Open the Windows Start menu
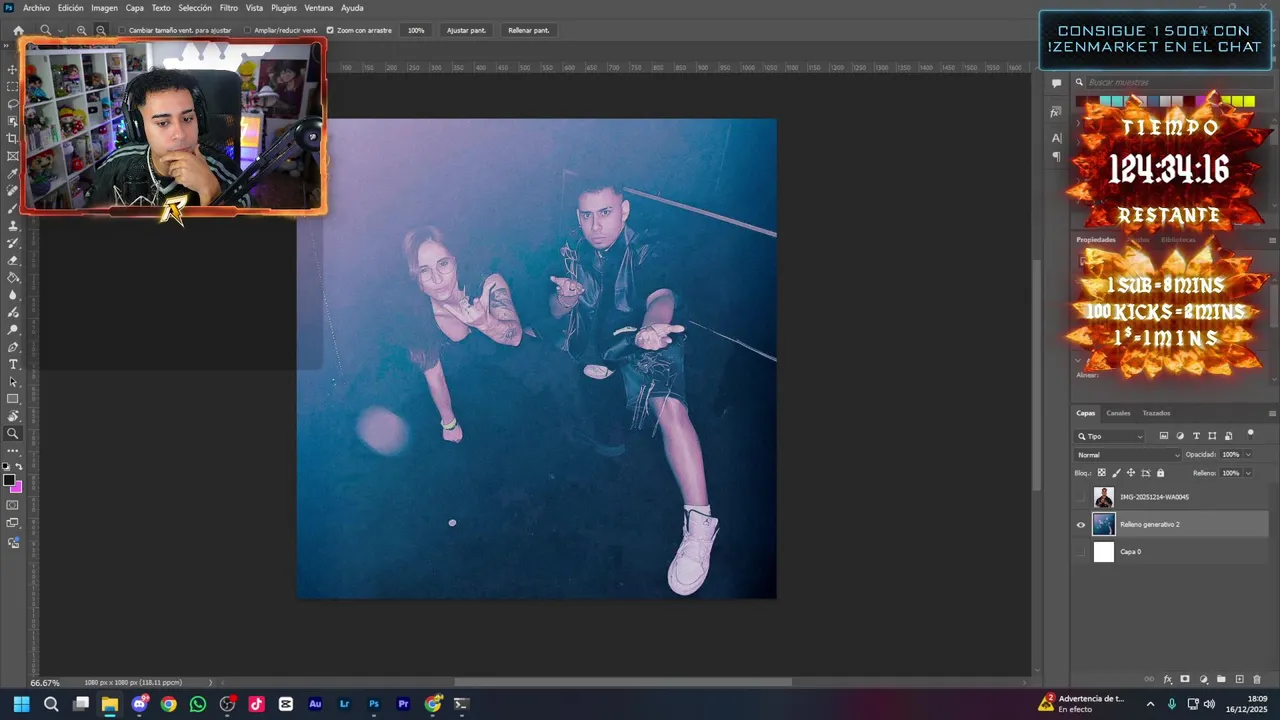1280x720 pixels. (x=21, y=704)
